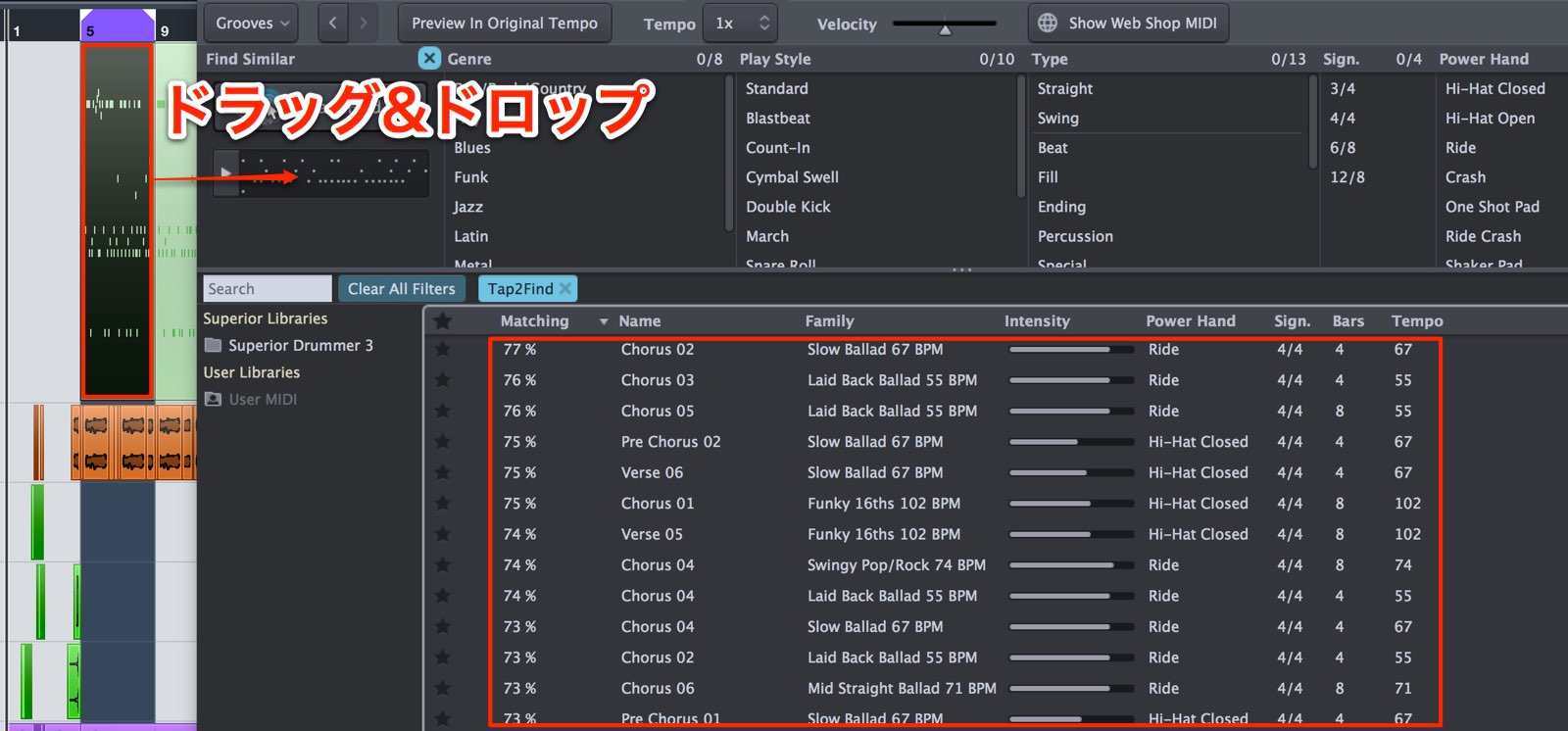Favorite the 77% Chorus 02 groove

point(443,350)
